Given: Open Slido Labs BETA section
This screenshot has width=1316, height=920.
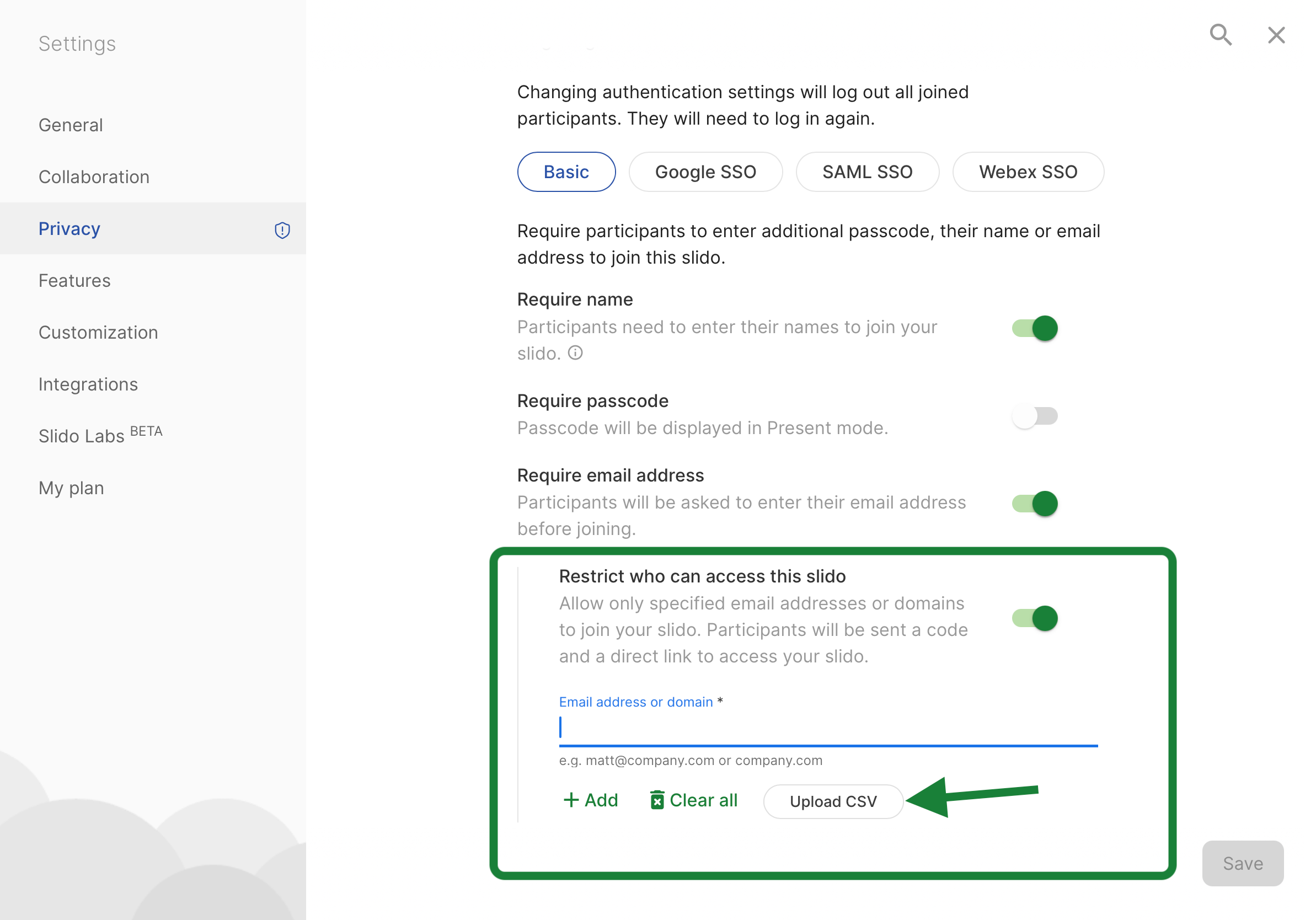Looking at the screenshot, I should 153,435.
